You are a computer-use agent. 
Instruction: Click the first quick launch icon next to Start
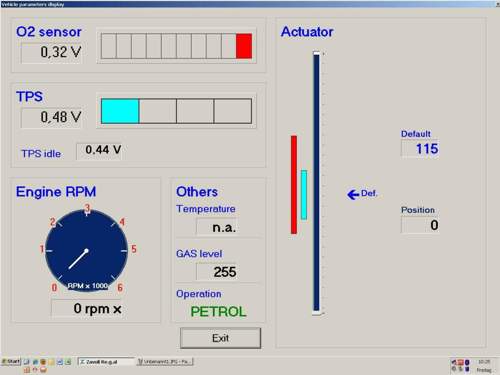26,362
